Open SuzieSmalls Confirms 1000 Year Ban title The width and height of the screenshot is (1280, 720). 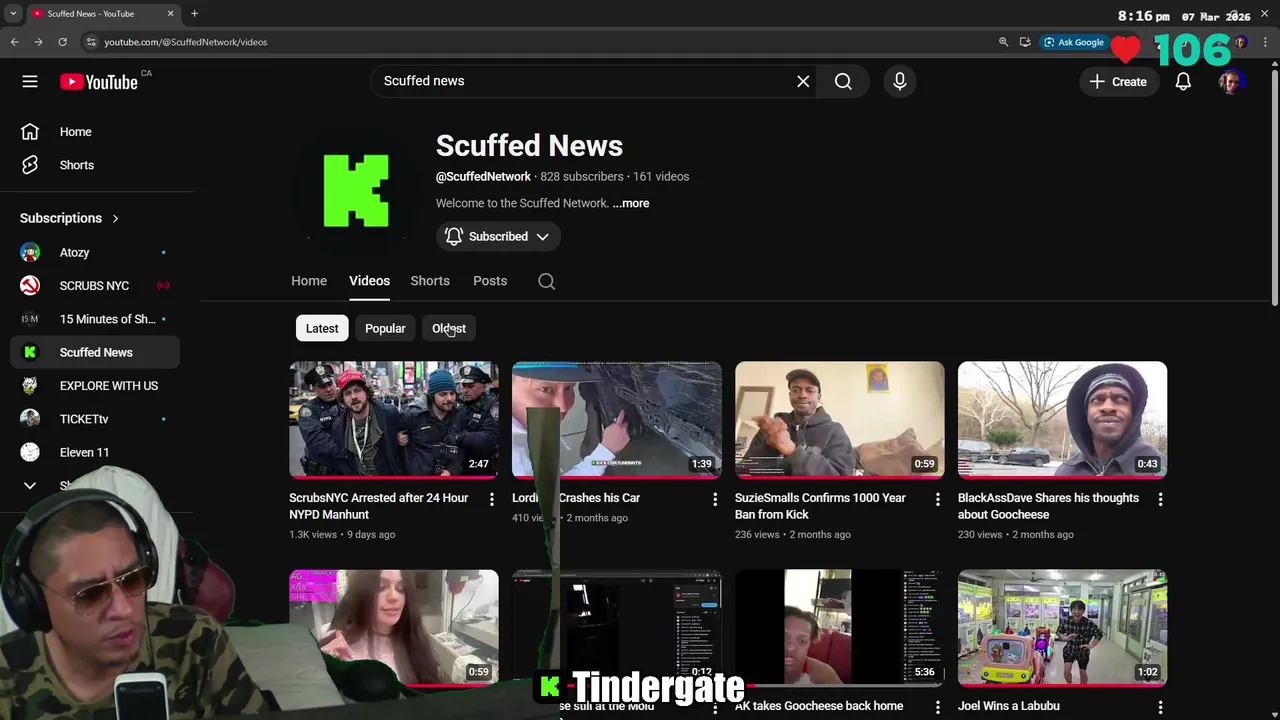(821, 506)
